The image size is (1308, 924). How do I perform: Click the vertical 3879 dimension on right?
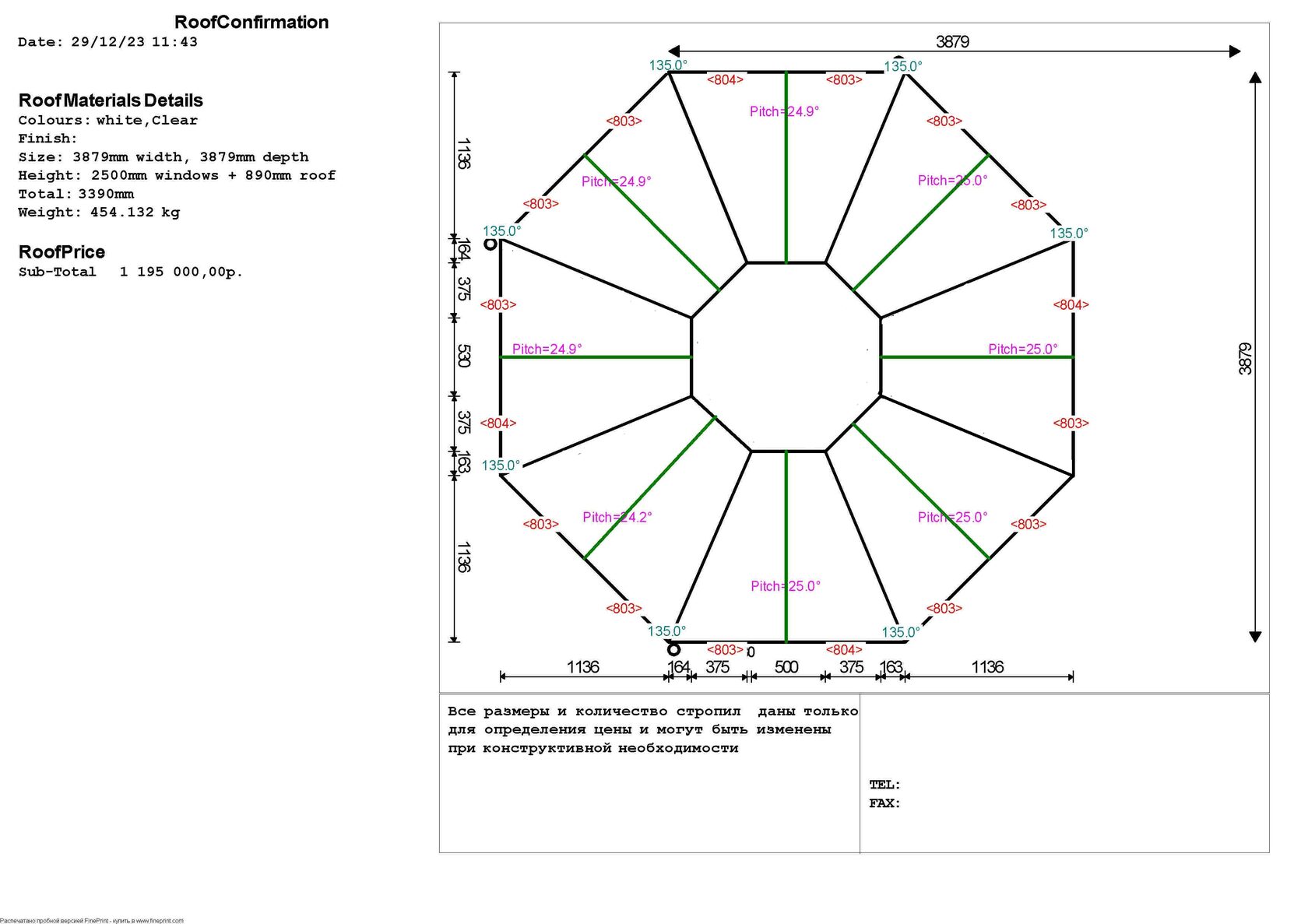(x=1245, y=358)
